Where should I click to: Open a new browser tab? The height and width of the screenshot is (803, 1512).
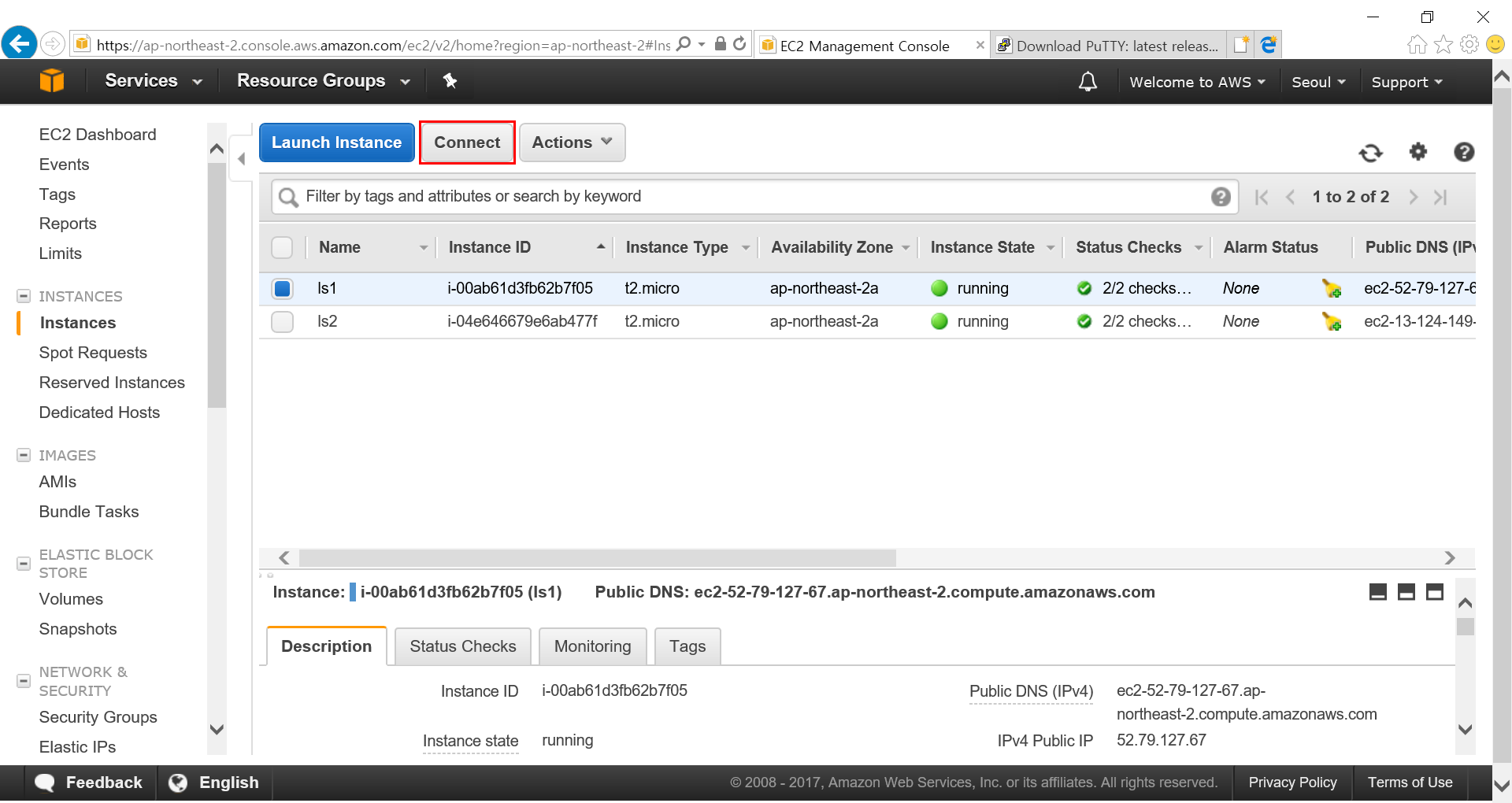pyautogui.click(x=1242, y=45)
